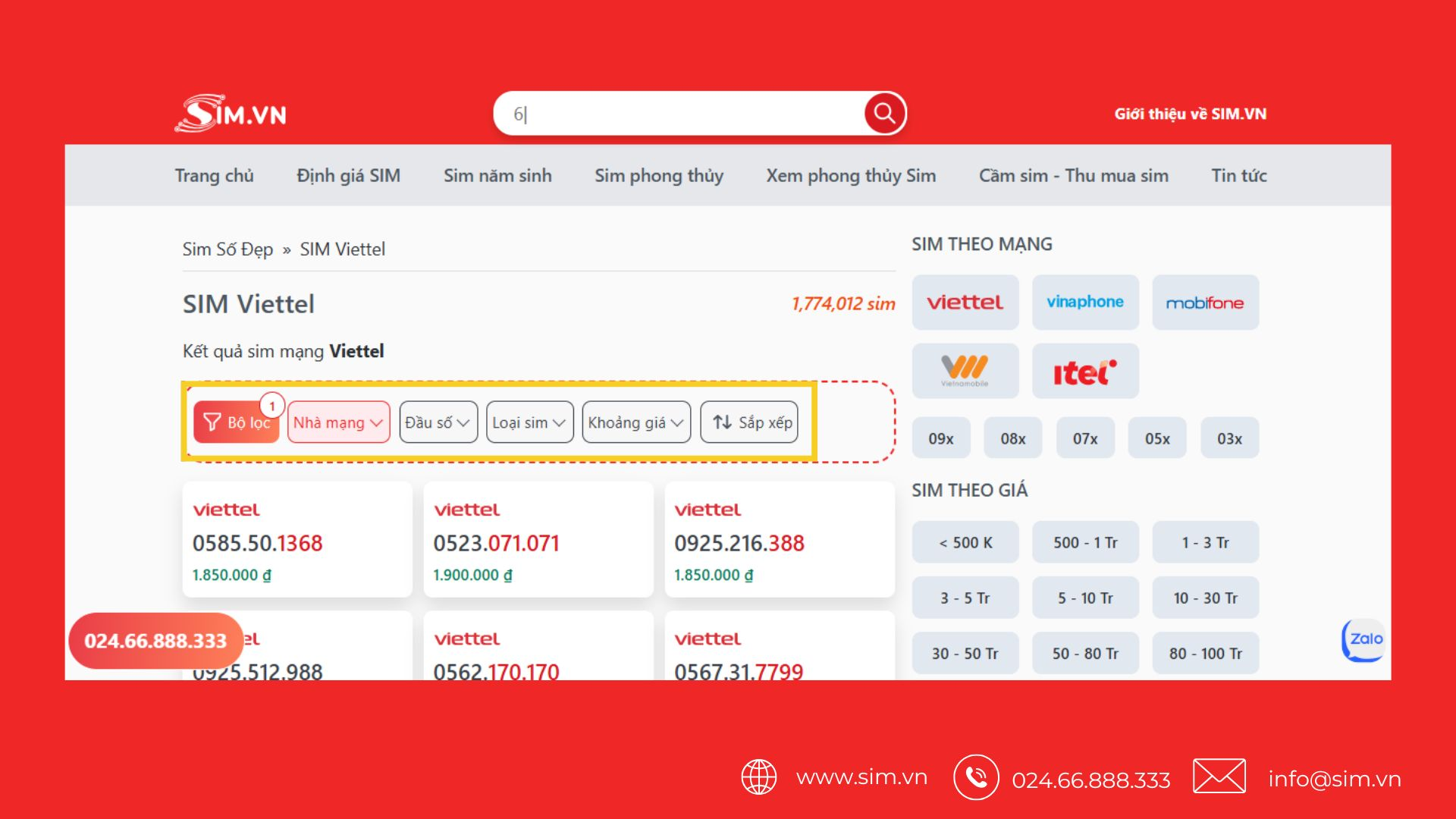
Task: Click the phone call icon in footer
Action: click(976, 777)
